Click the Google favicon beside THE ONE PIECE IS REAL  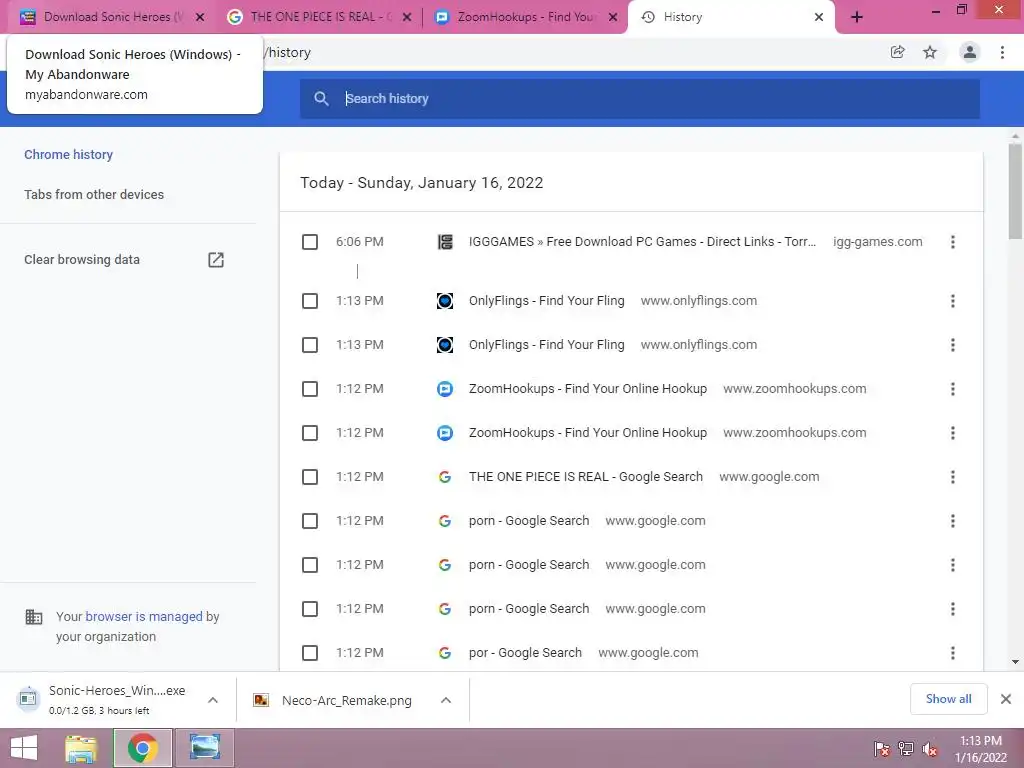click(x=445, y=477)
